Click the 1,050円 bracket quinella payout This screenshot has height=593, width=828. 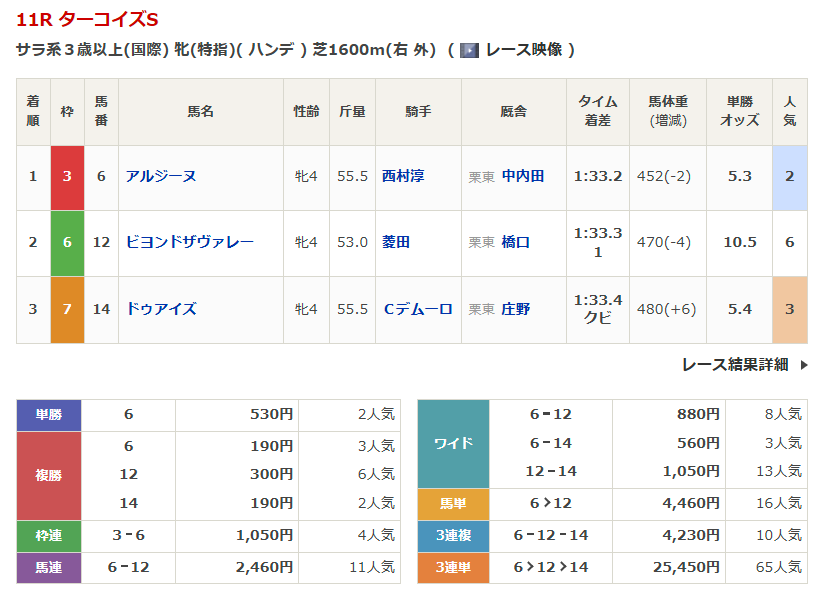pyautogui.click(x=264, y=535)
